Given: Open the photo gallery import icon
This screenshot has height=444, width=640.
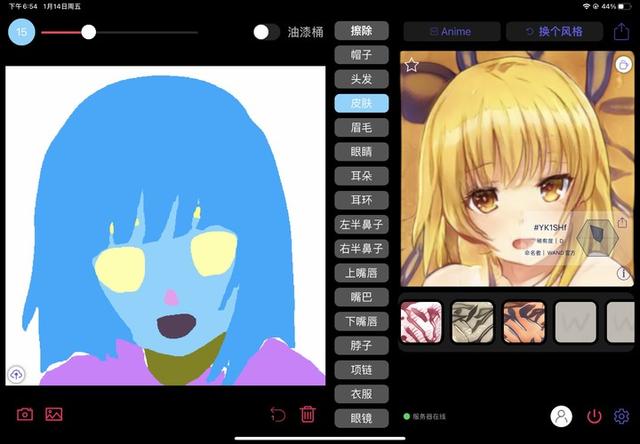Looking at the screenshot, I should [x=54, y=414].
